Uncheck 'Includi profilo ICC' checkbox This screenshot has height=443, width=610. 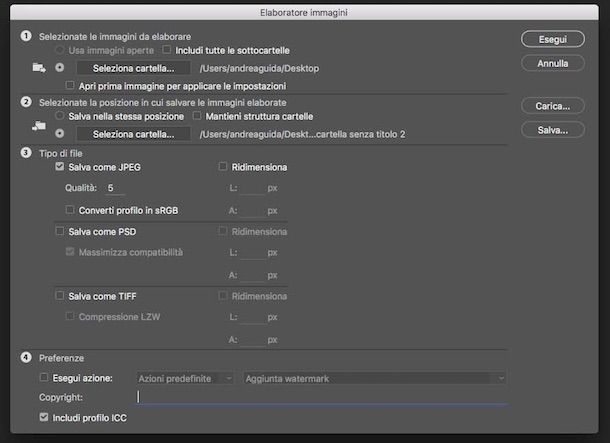(x=44, y=417)
